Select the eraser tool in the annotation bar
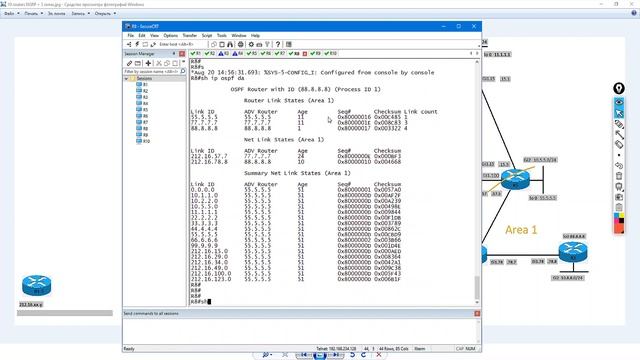The height and width of the screenshot is (360, 640). tap(619, 144)
